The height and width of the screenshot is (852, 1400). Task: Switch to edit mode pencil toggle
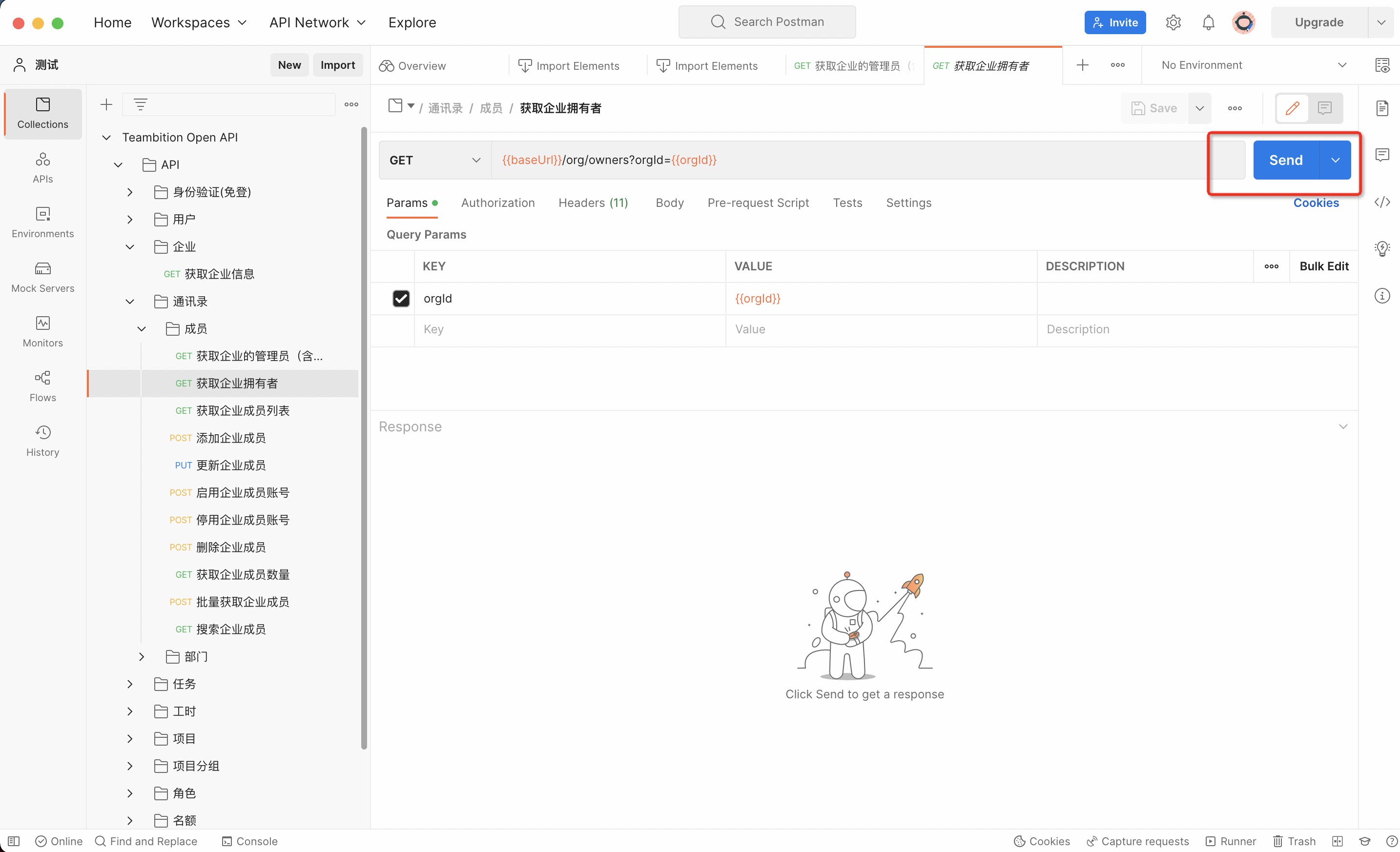(x=1292, y=108)
